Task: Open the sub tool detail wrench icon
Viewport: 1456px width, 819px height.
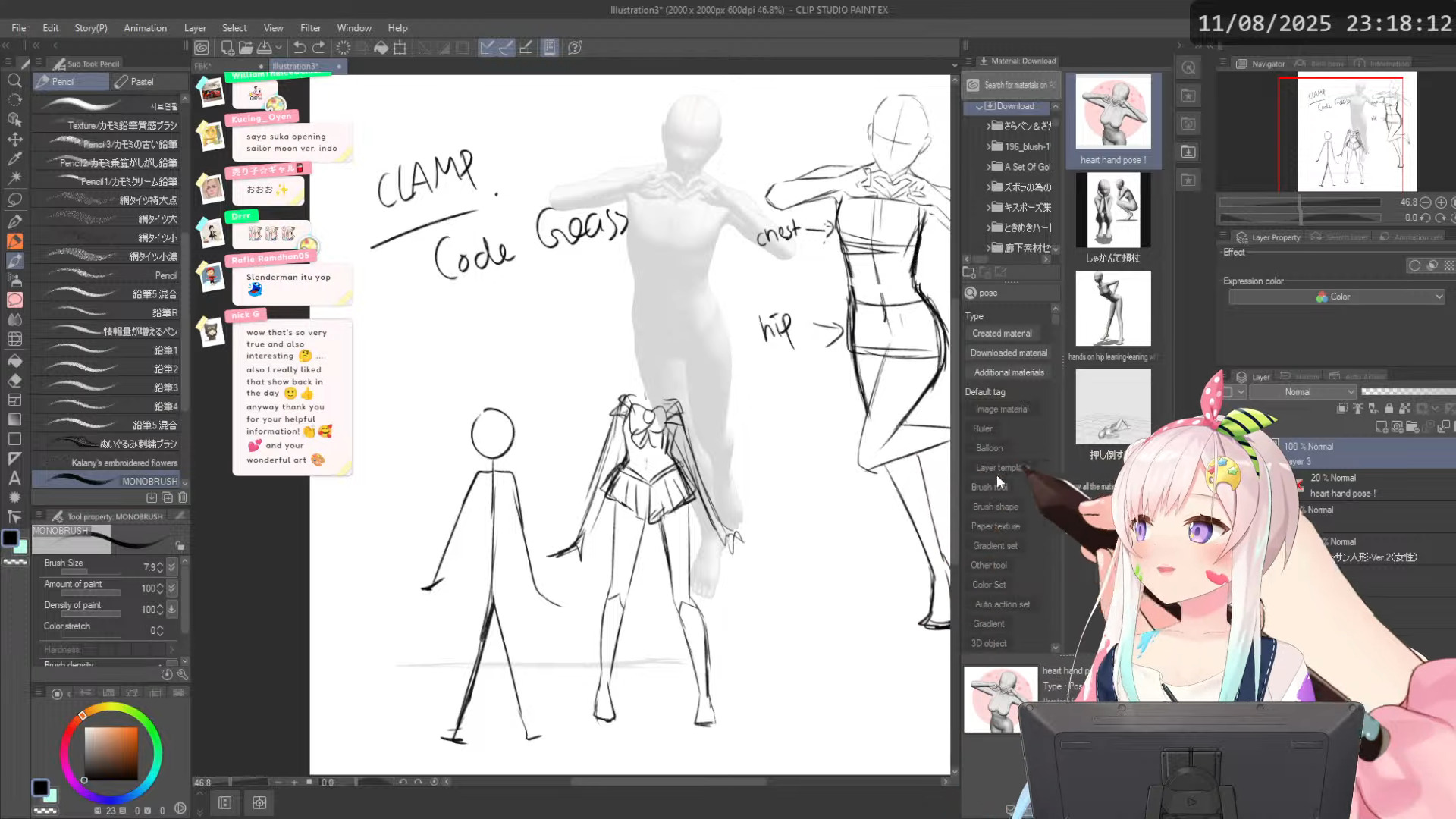Action: [x=183, y=674]
